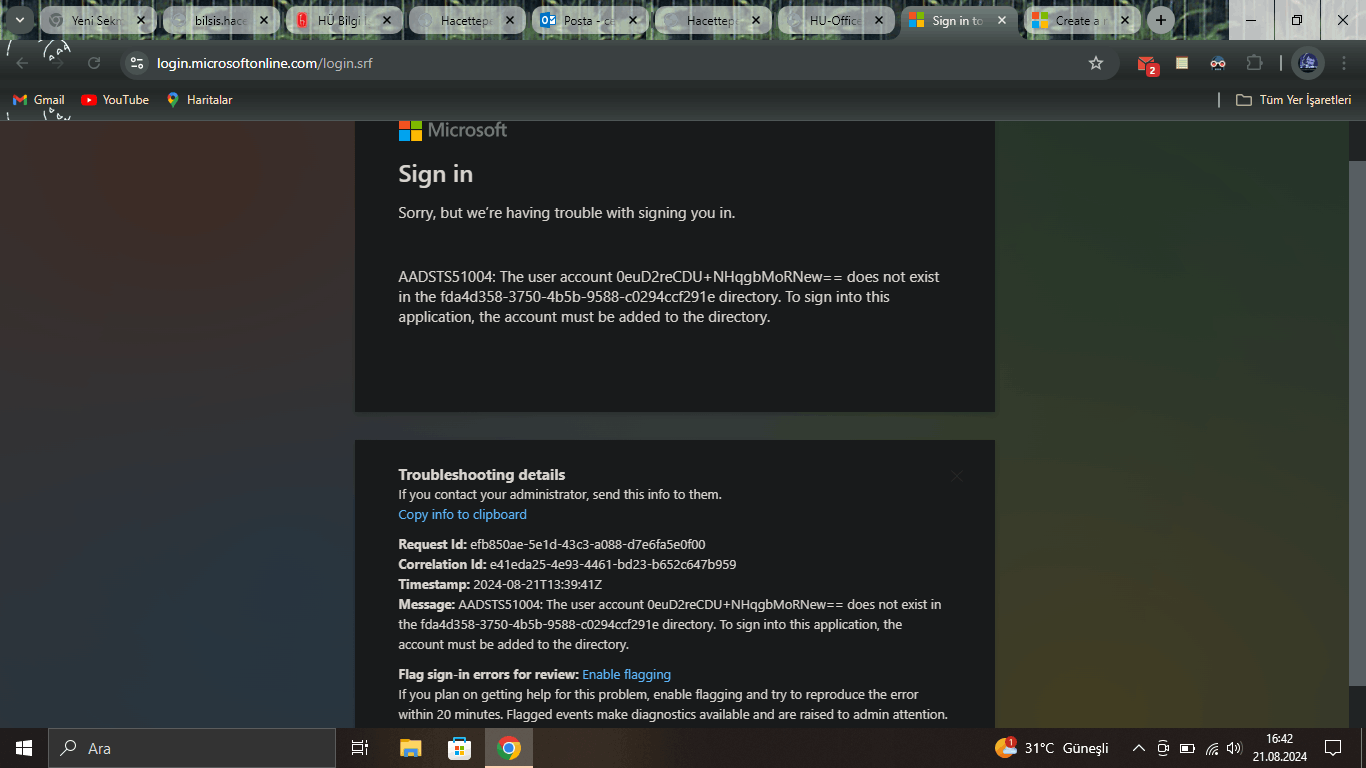Open a new browser tab
The image size is (1366, 768).
tap(1160, 20)
